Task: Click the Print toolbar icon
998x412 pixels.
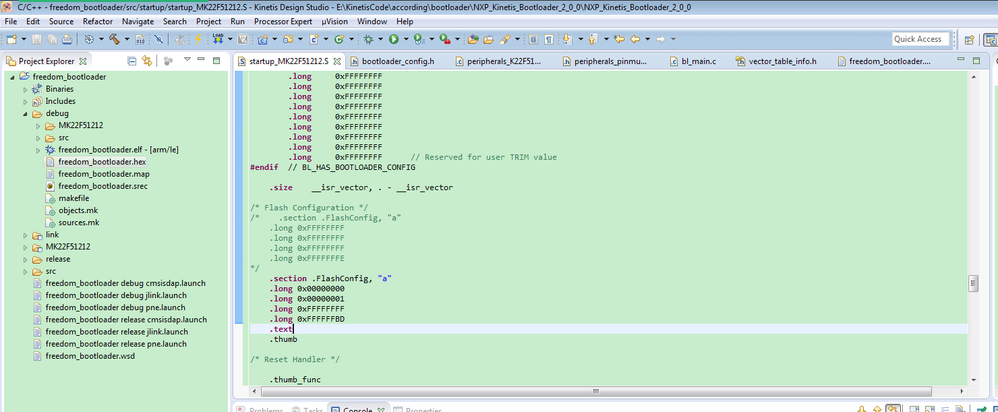Action: (67, 39)
